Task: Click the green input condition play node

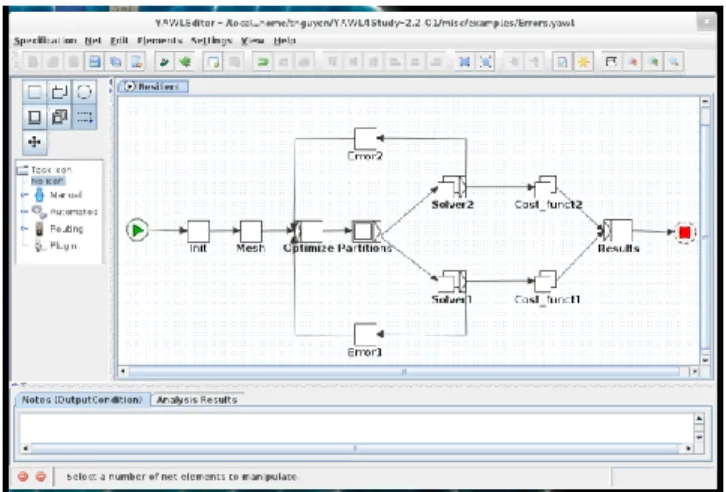Action: pyautogui.click(x=138, y=230)
